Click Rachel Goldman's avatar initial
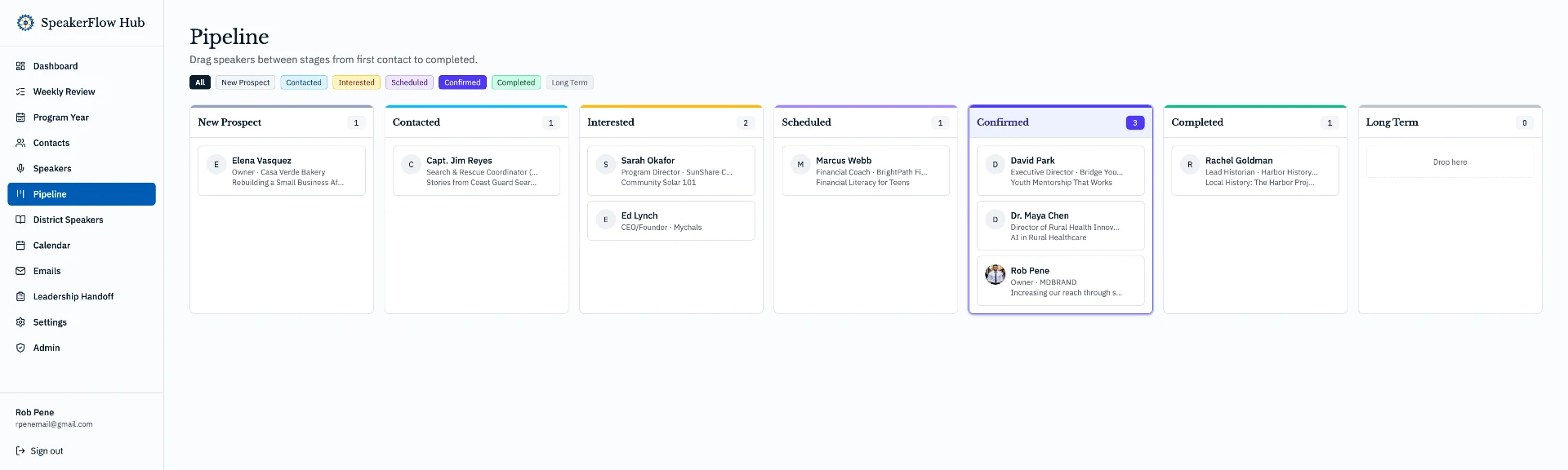 (x=1190, y=165)
